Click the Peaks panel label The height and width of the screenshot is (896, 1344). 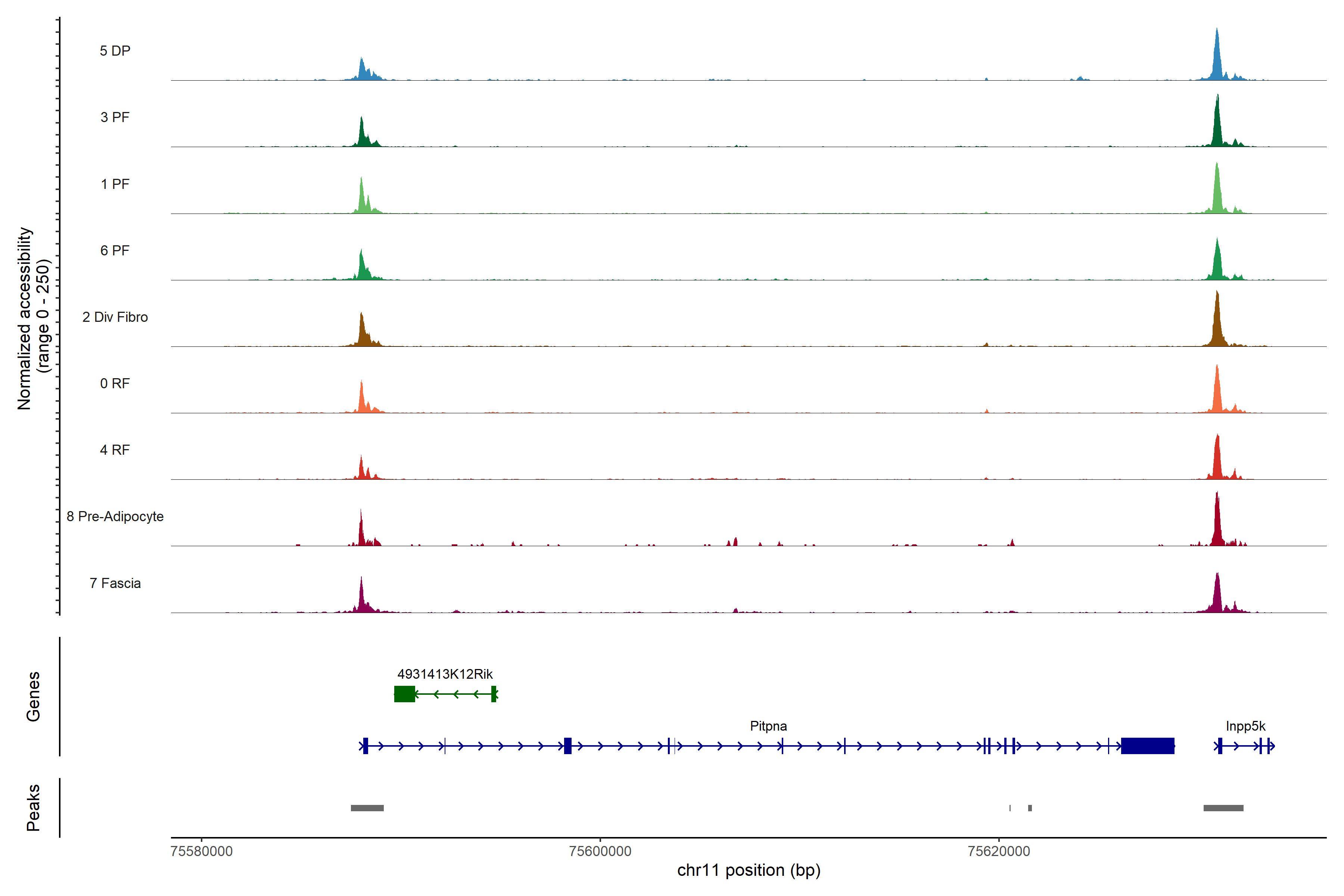(x=33, y=808)
